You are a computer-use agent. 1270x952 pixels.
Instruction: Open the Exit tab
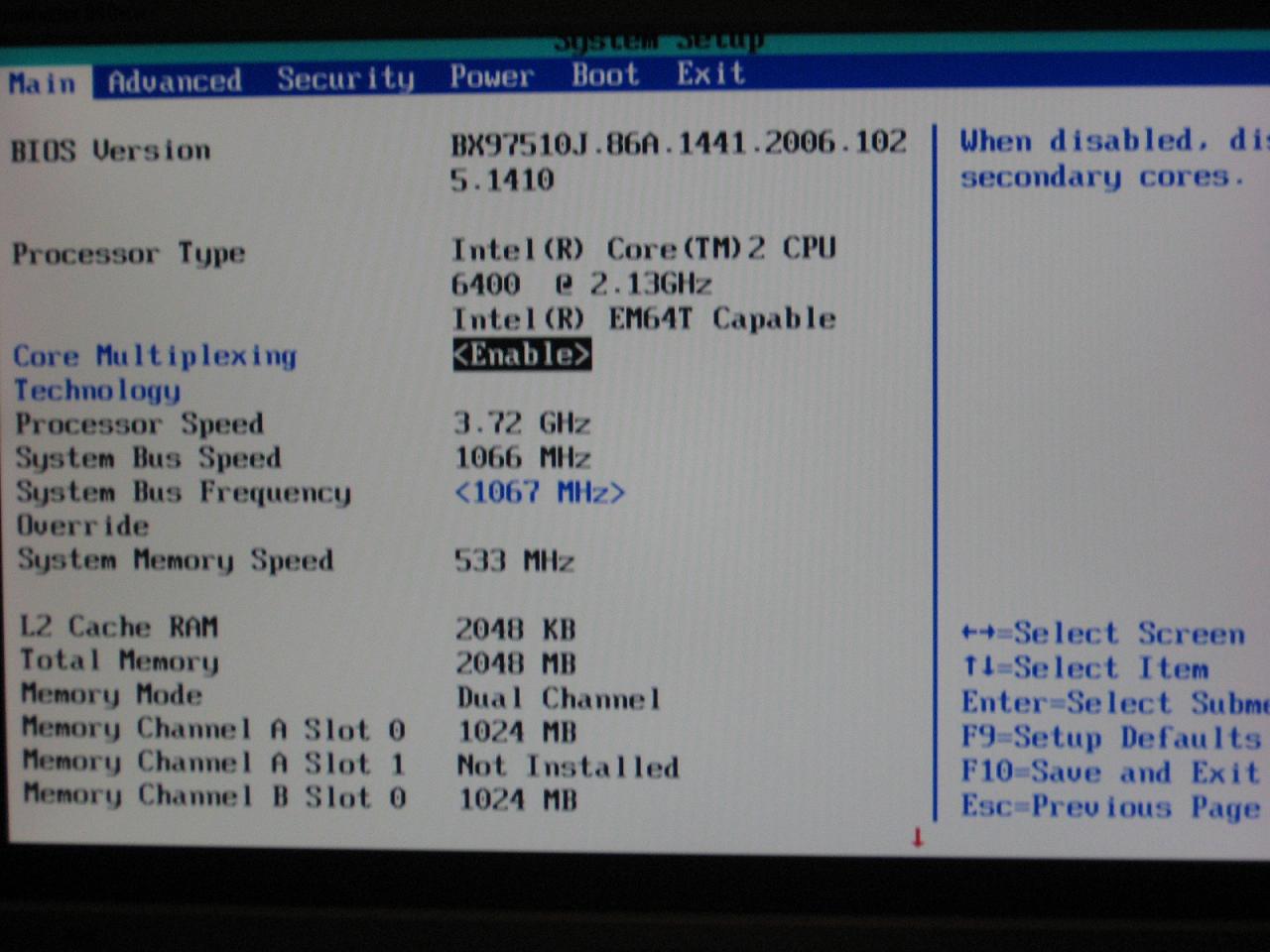710,73
